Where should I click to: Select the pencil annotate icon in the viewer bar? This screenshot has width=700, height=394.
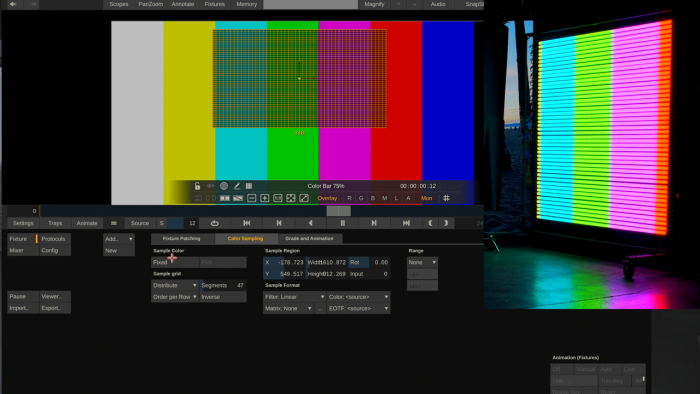(x=237, y=186)
